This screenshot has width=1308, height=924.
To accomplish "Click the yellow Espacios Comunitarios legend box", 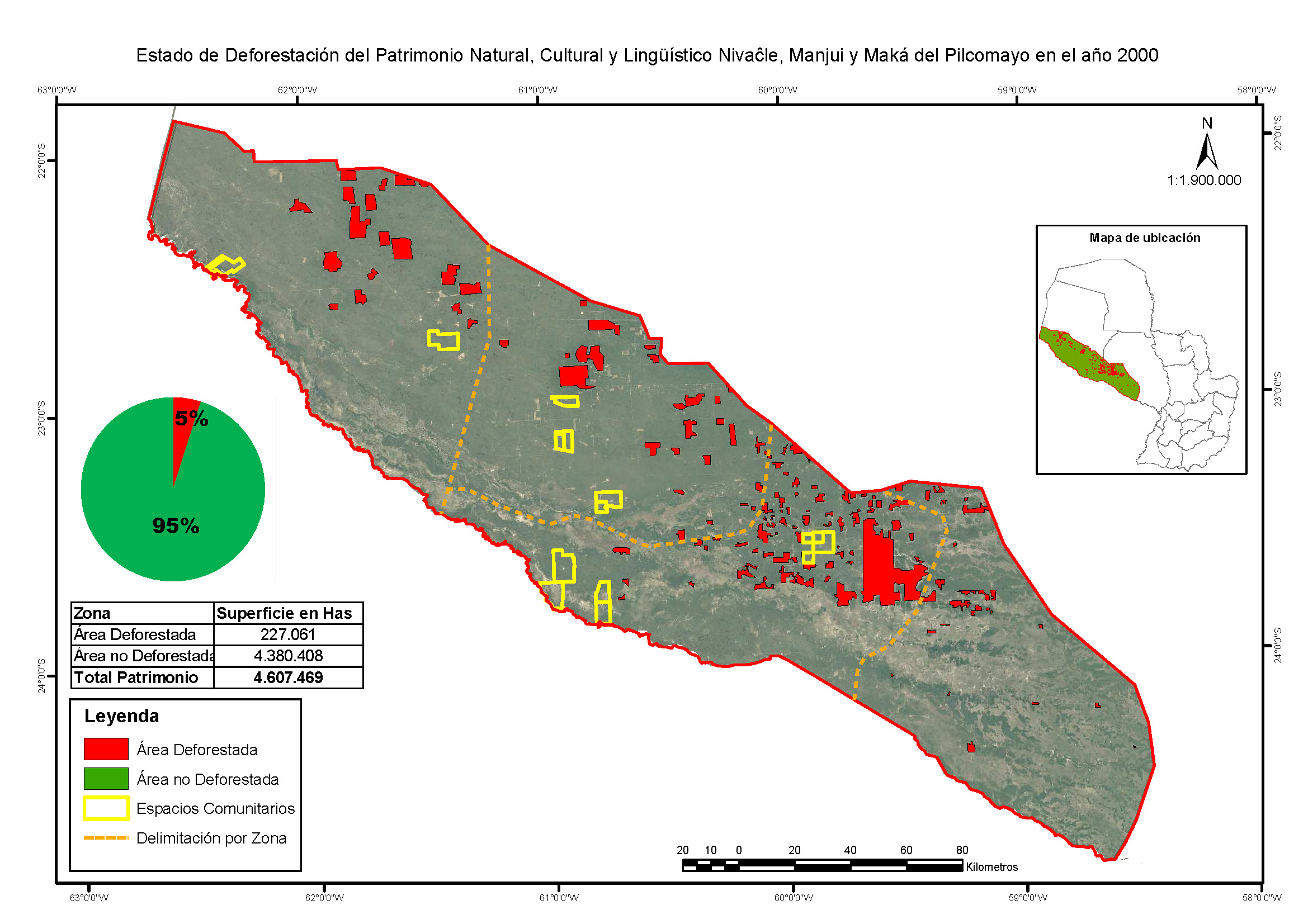I will pyautogui.click(x=106, y=808).
